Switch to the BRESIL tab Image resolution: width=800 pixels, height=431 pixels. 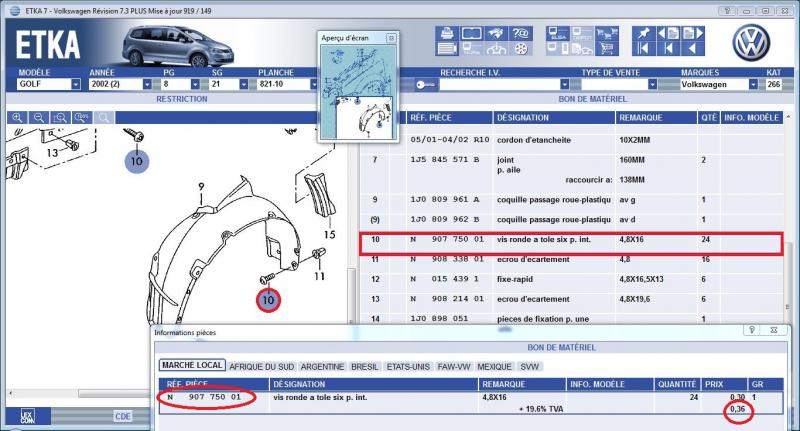click(x=365, y=367)
